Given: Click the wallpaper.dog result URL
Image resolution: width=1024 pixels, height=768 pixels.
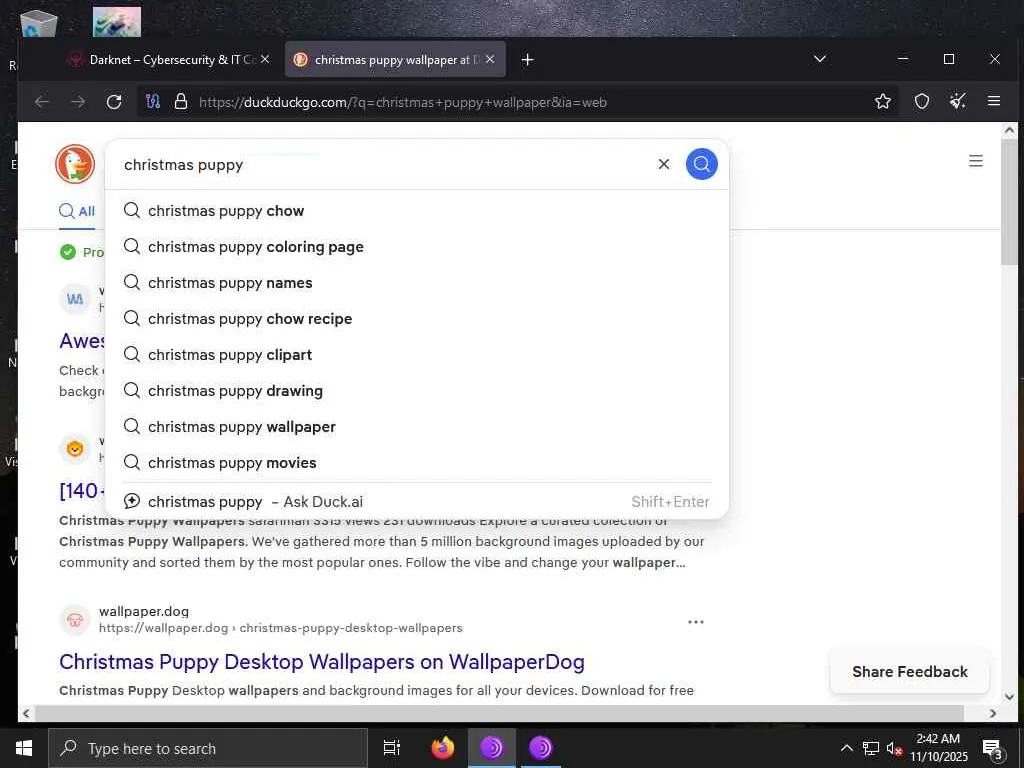Looking at the screenshot, I should tap(281, 628).
